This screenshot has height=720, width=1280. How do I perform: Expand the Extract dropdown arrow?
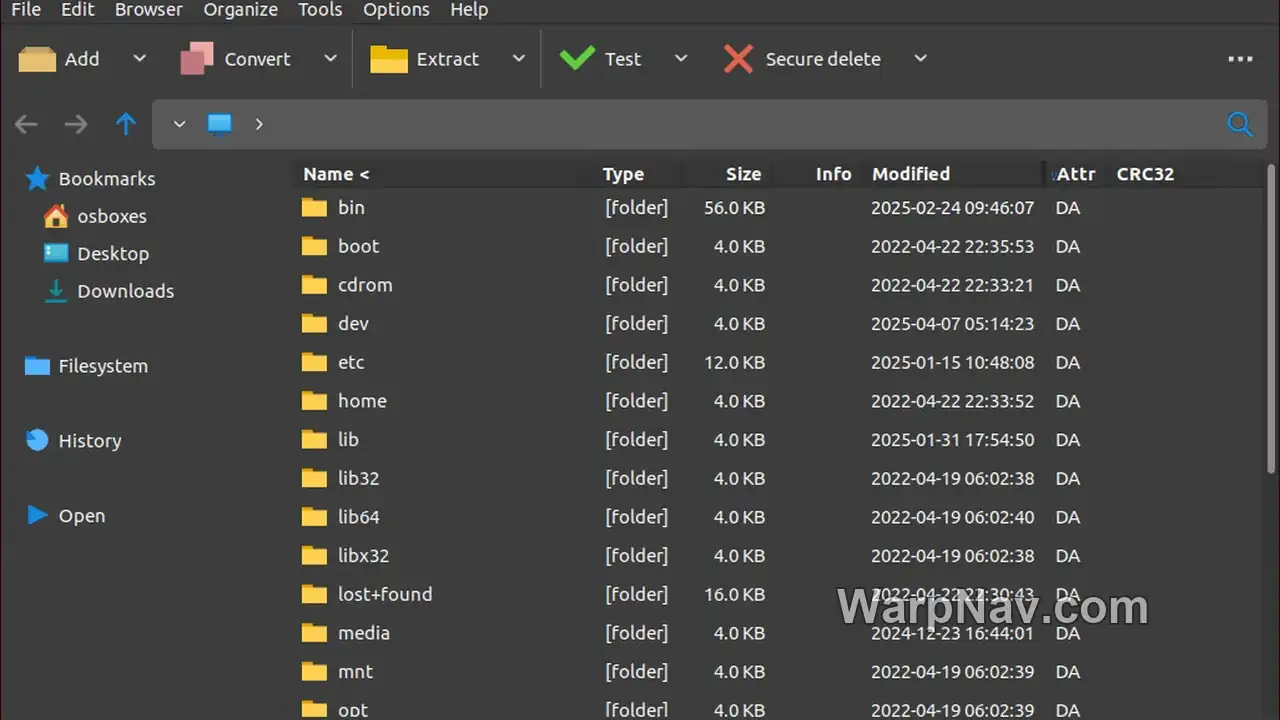[x=518, y=59]
